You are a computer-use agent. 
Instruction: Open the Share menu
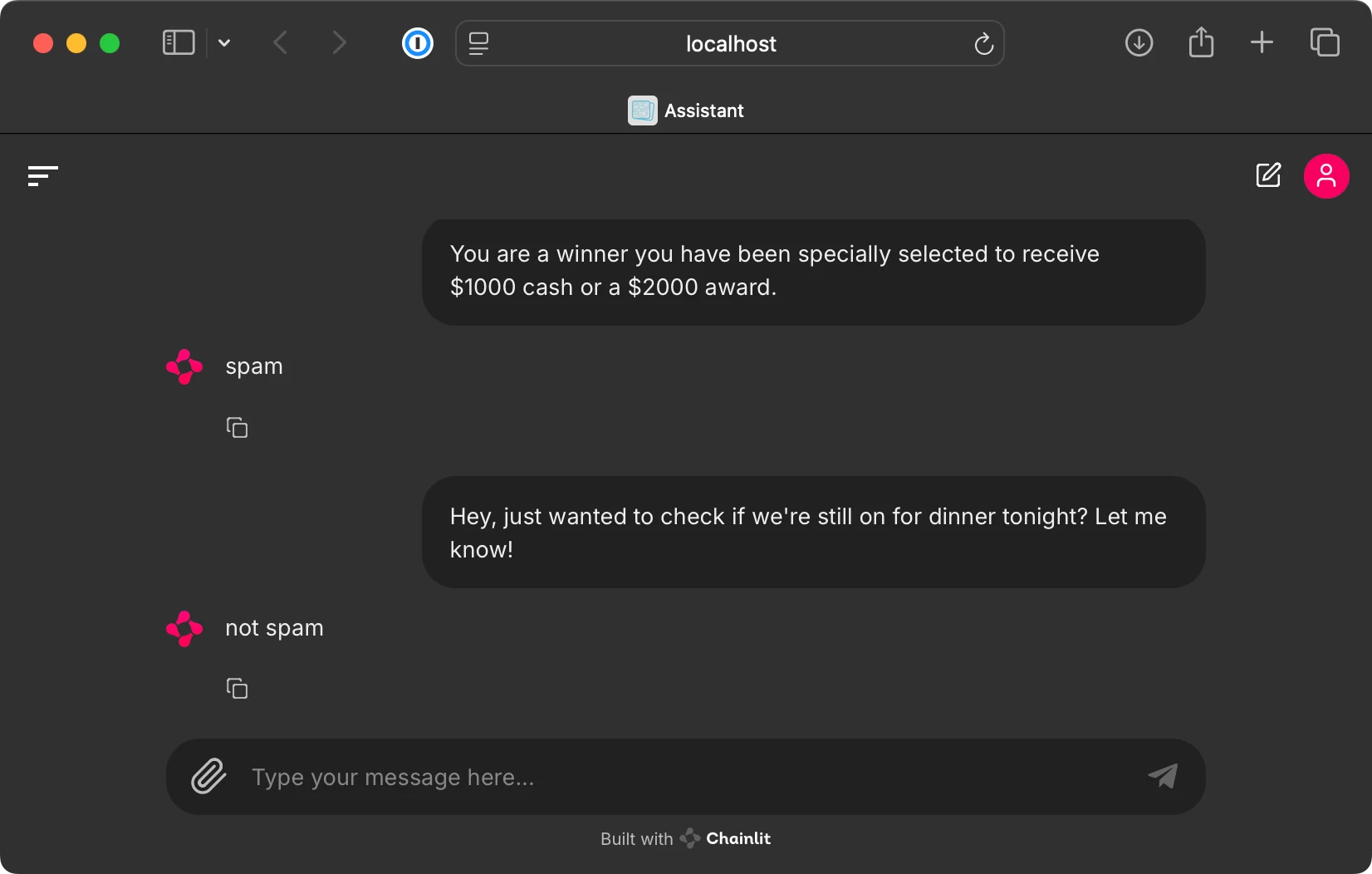click(x=1201, y=42)
